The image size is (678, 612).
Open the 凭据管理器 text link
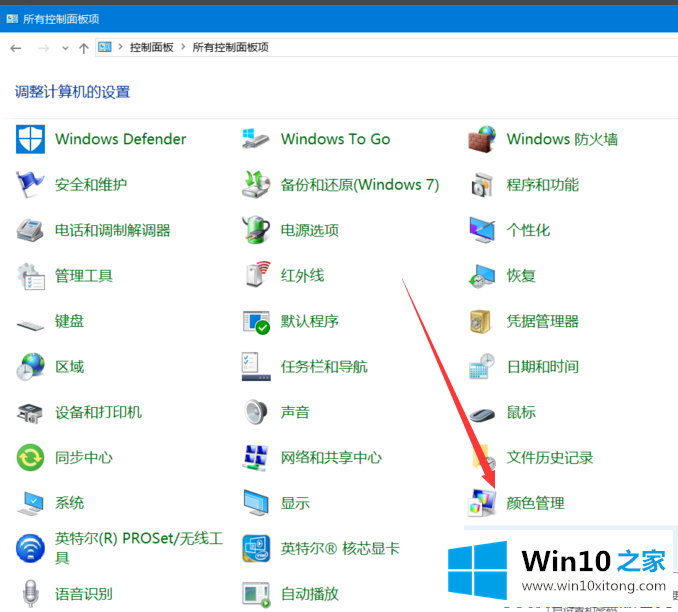click(543, 321)
